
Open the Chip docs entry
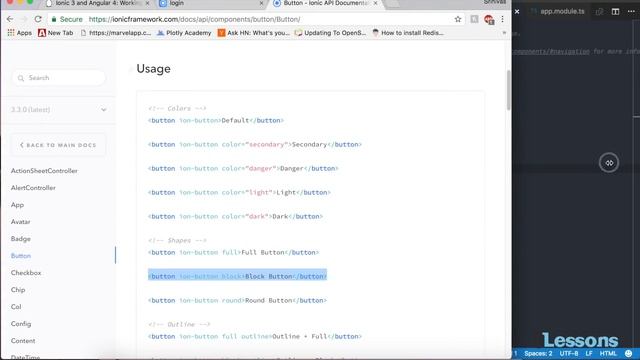tap(18, 290)
